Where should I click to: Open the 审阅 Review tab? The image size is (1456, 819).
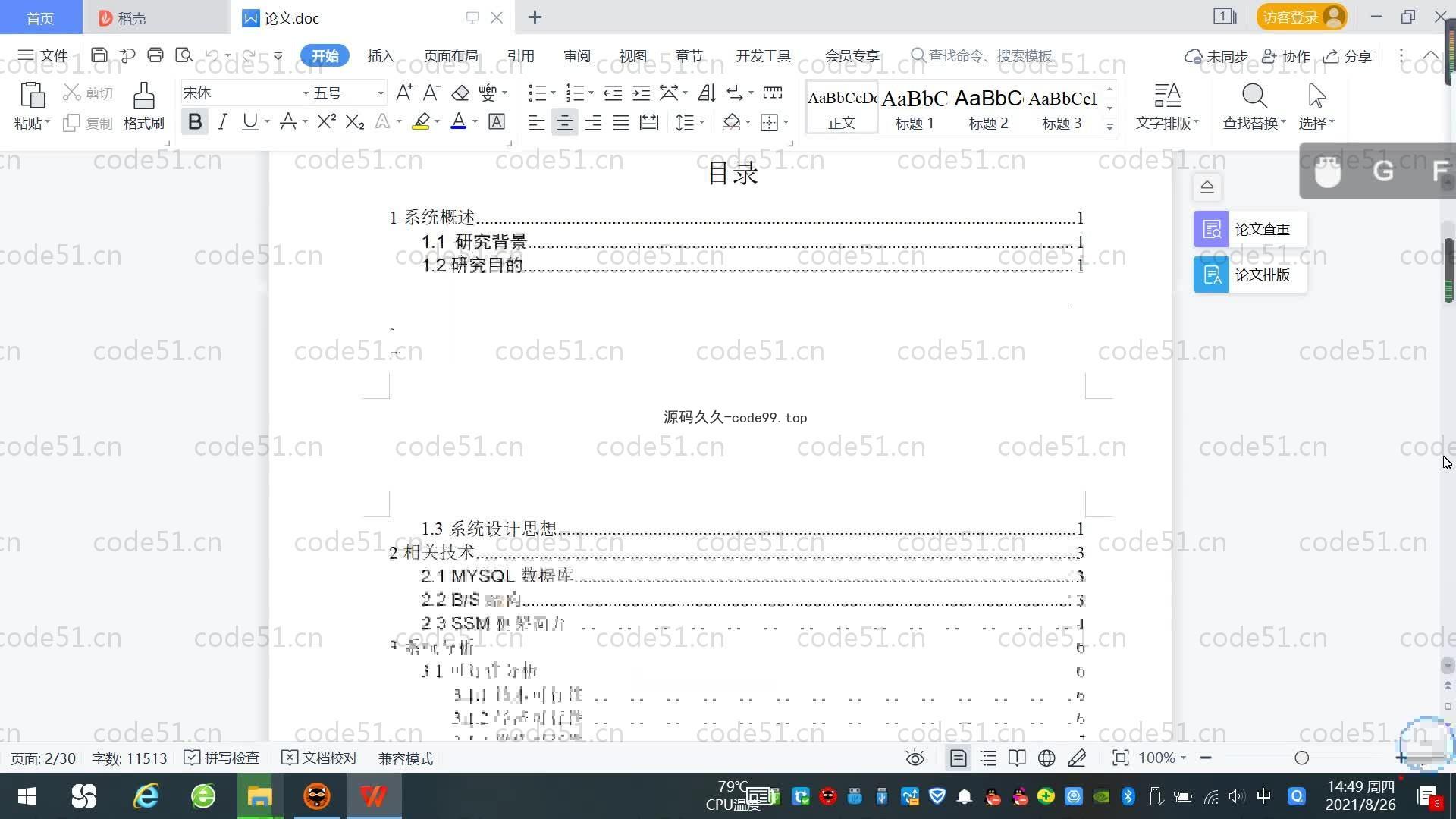pos(576,55)
